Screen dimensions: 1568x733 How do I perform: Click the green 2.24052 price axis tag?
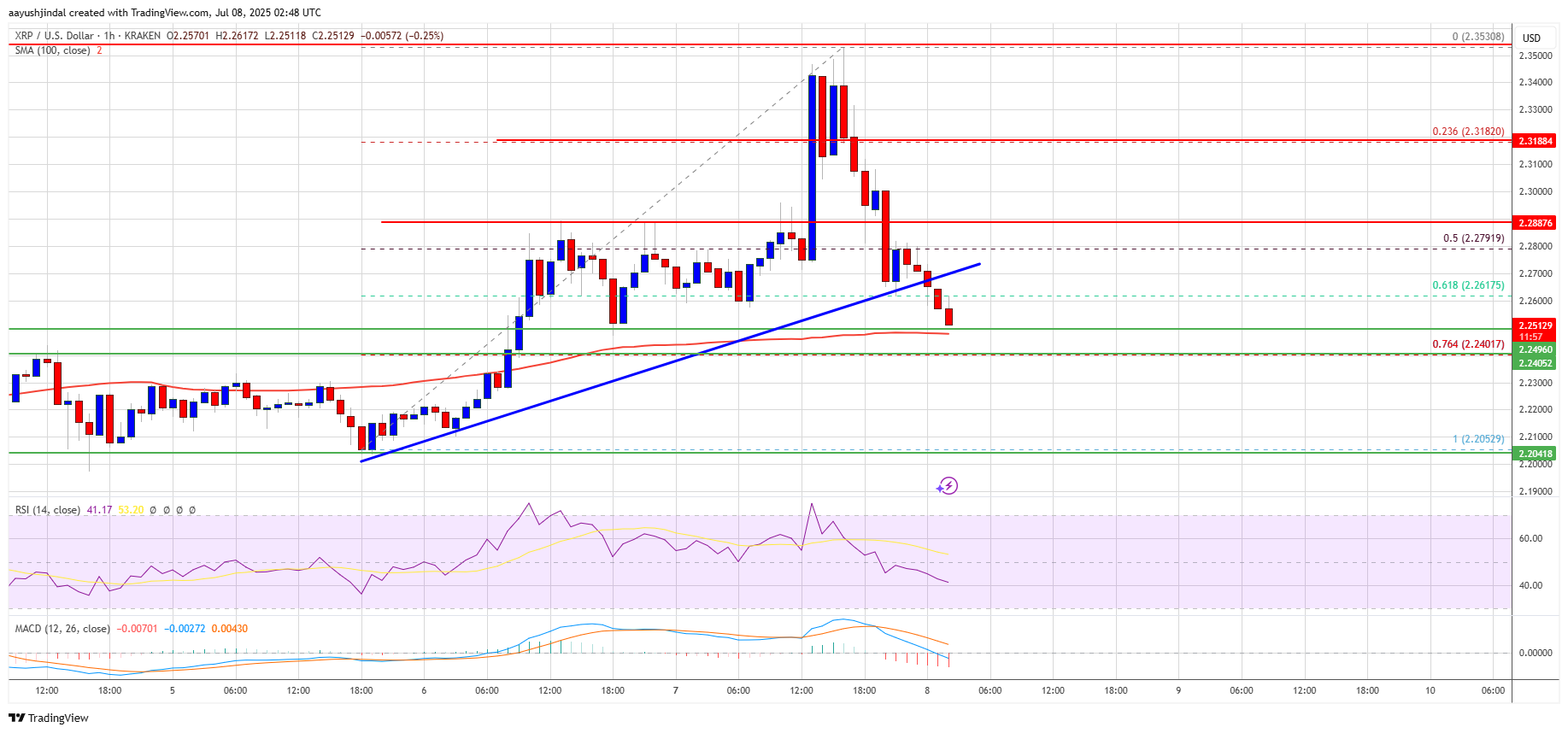tap(1535, 363)
